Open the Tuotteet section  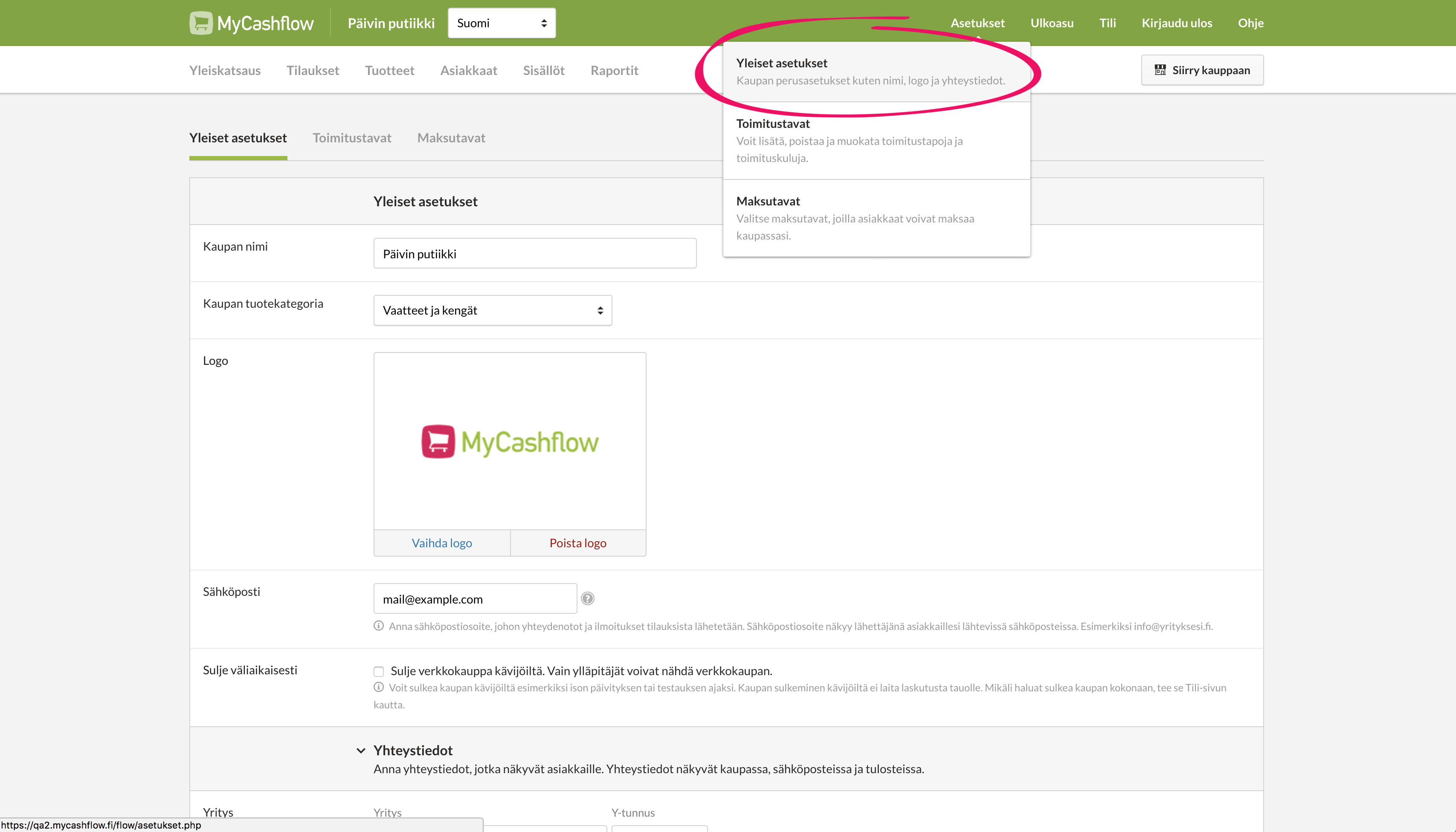point(389,70)
